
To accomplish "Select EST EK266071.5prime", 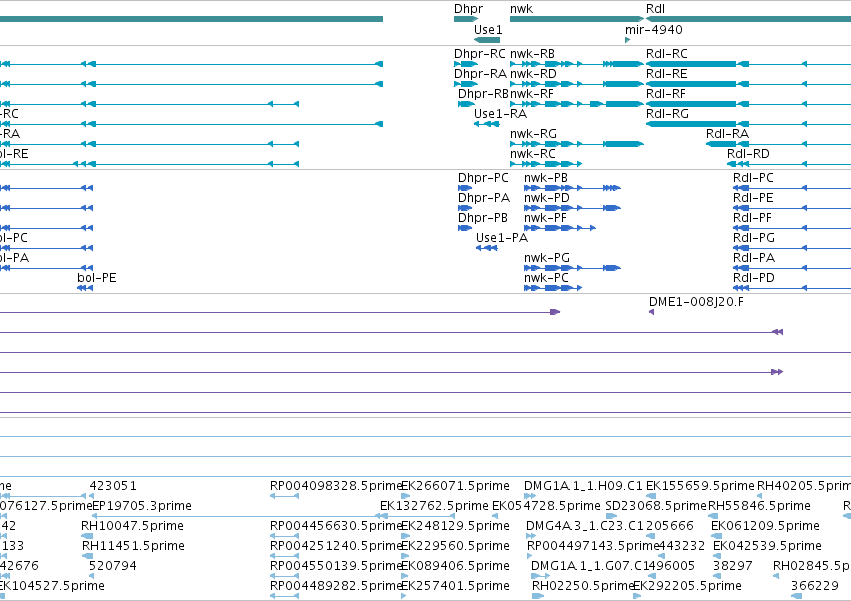I will [405, 496].
